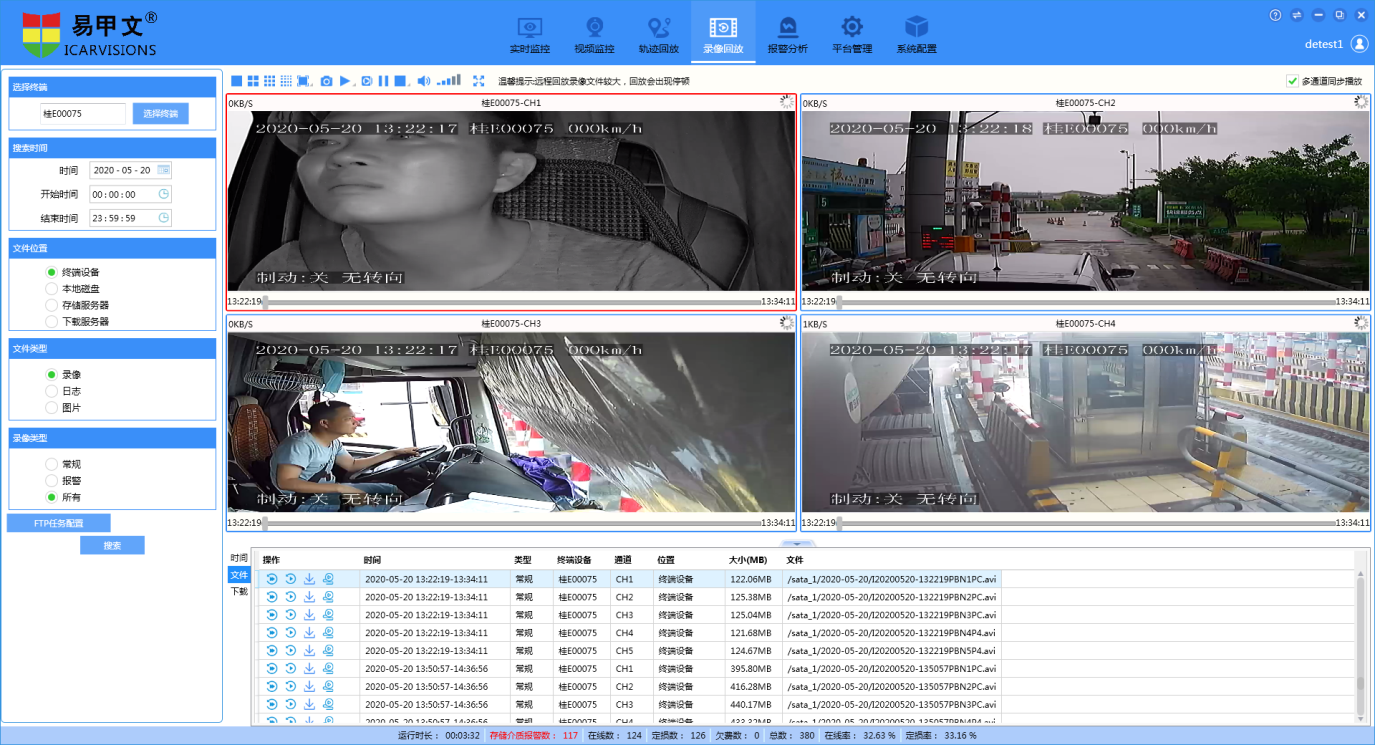This screenshot has width=1375, height=745.
Task: Select 下载服务器 file location
Action: (52, 322)
